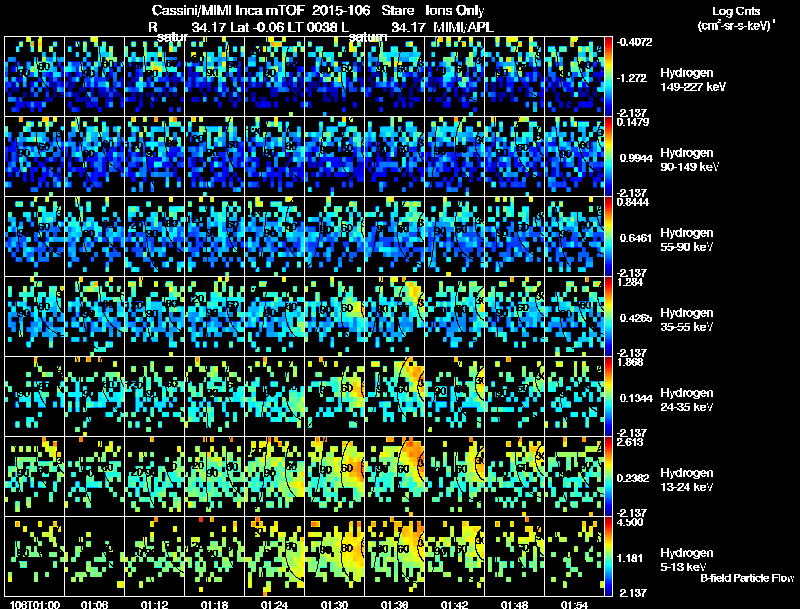800x609 pixels.
Task: Select the color bar beside Hydrogen 90-149 keV
Action: click(608, 157)
